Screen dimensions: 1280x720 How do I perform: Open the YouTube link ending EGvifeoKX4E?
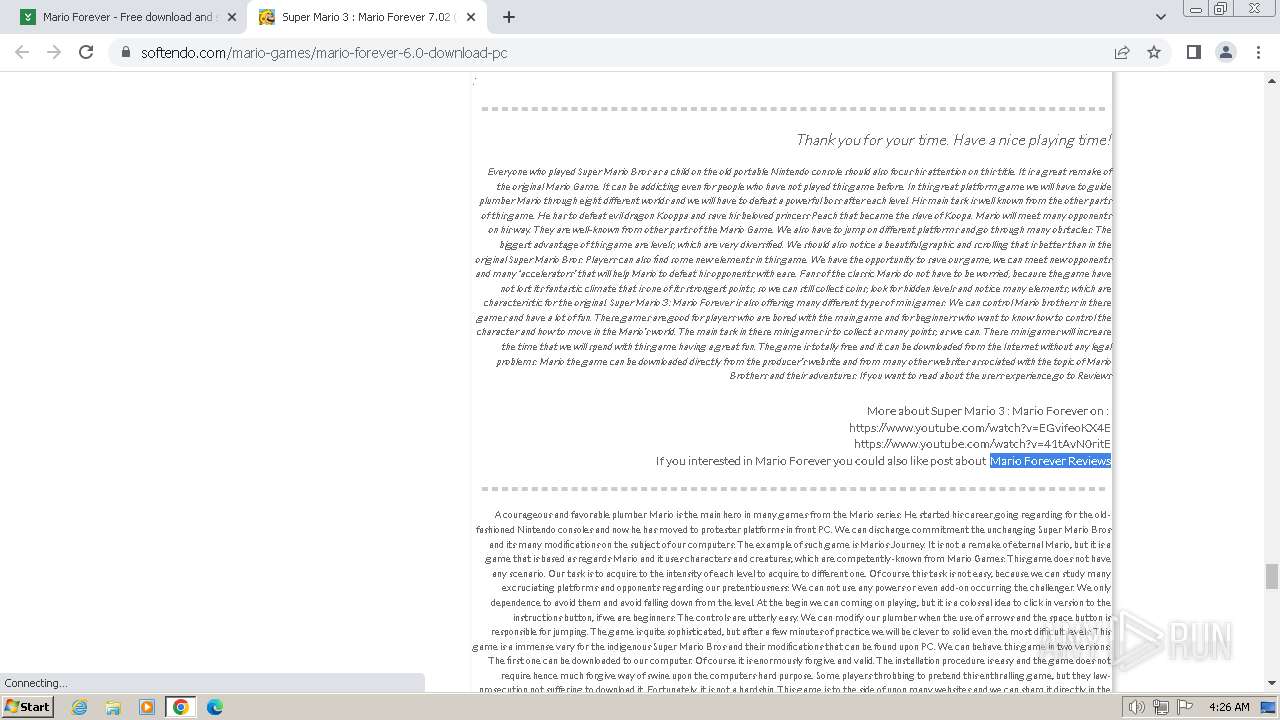(x=980, y=427)
